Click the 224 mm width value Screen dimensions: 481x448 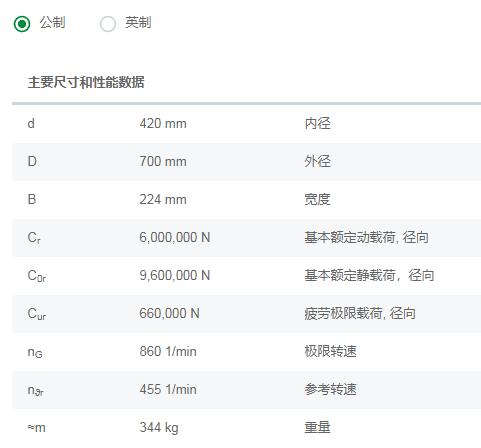click(163, 200)
